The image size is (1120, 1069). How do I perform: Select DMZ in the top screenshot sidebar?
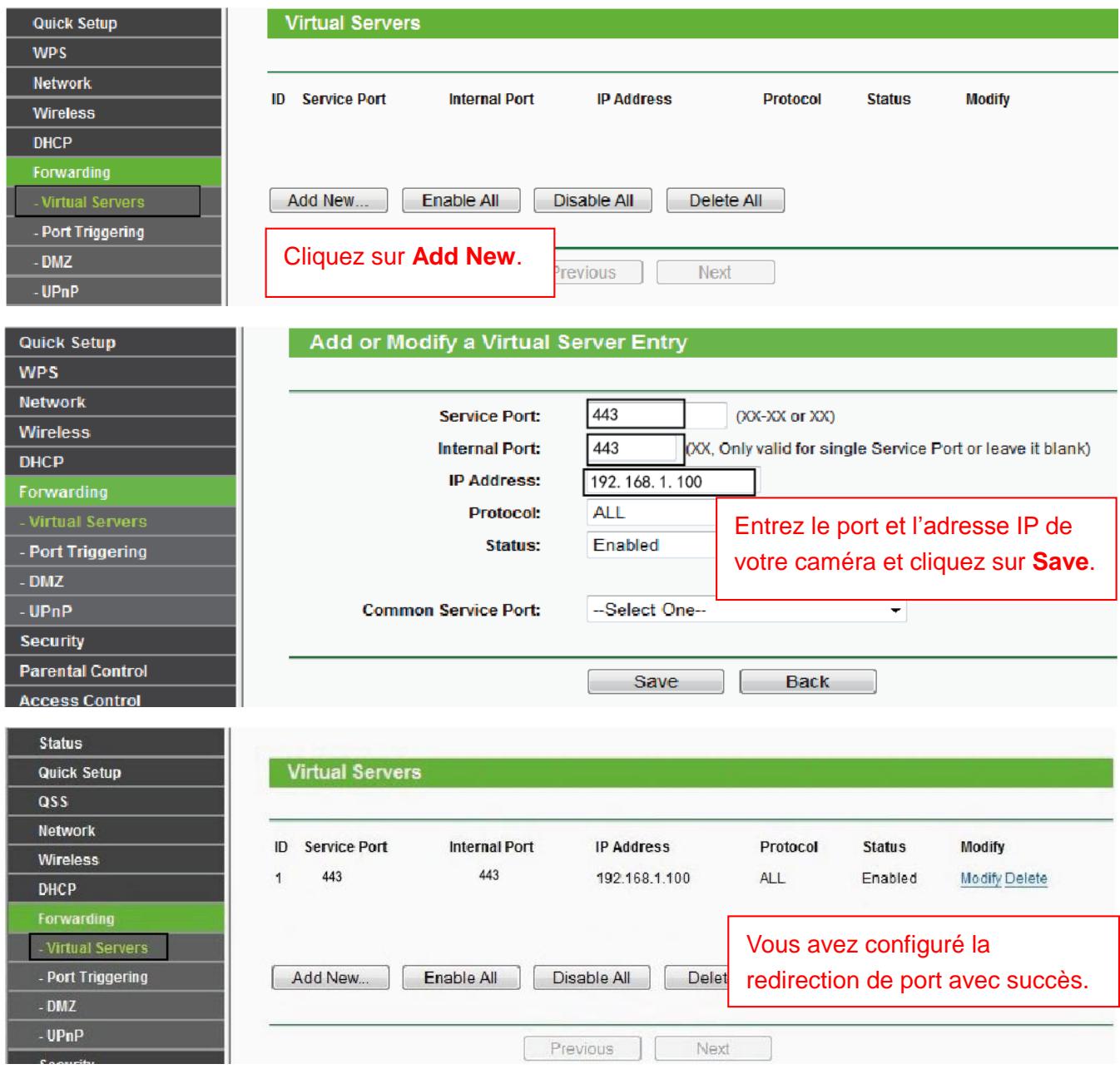point(115,262)
